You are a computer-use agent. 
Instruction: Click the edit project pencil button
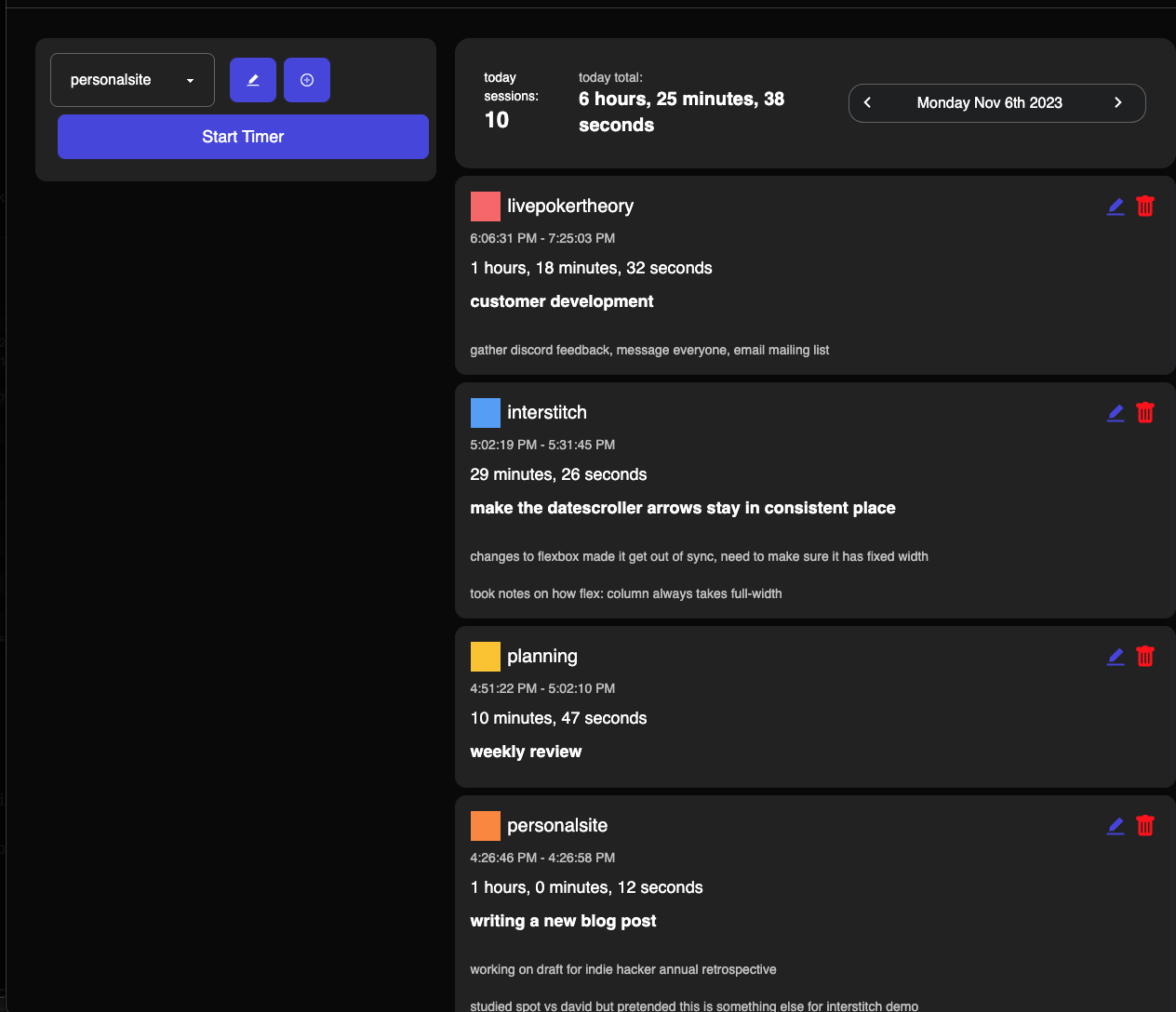[x=253, y=80]
